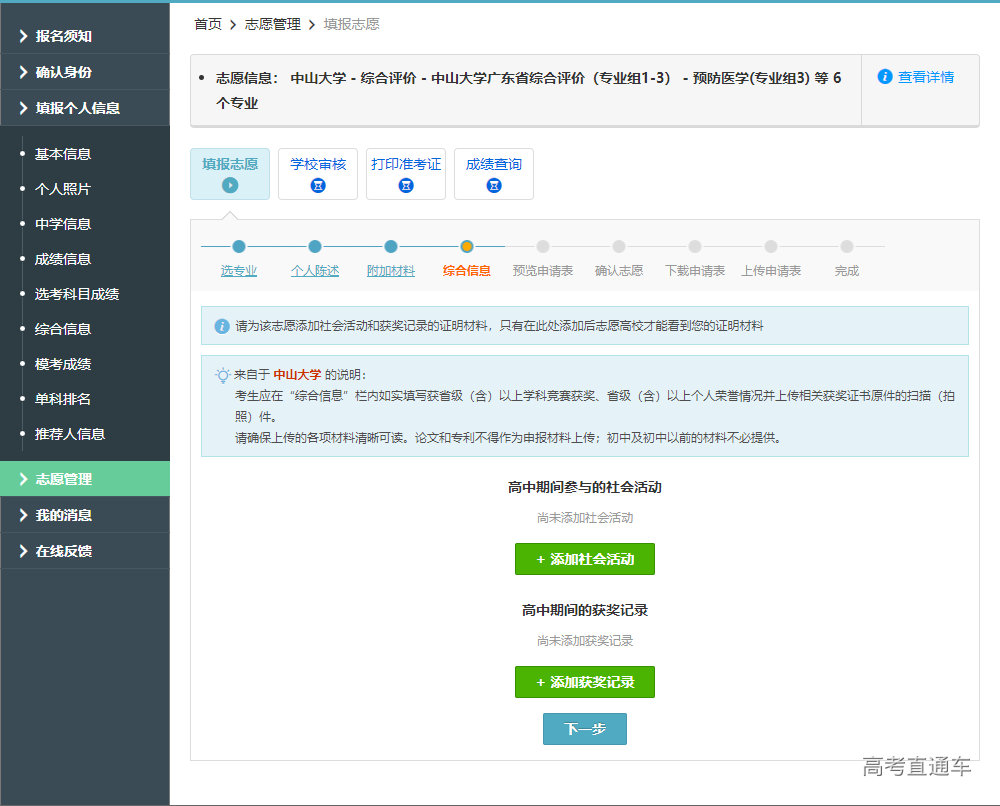Click the 完成 step circle at the end
Viewport: 1000px width, 806px height.
(846, 246)
